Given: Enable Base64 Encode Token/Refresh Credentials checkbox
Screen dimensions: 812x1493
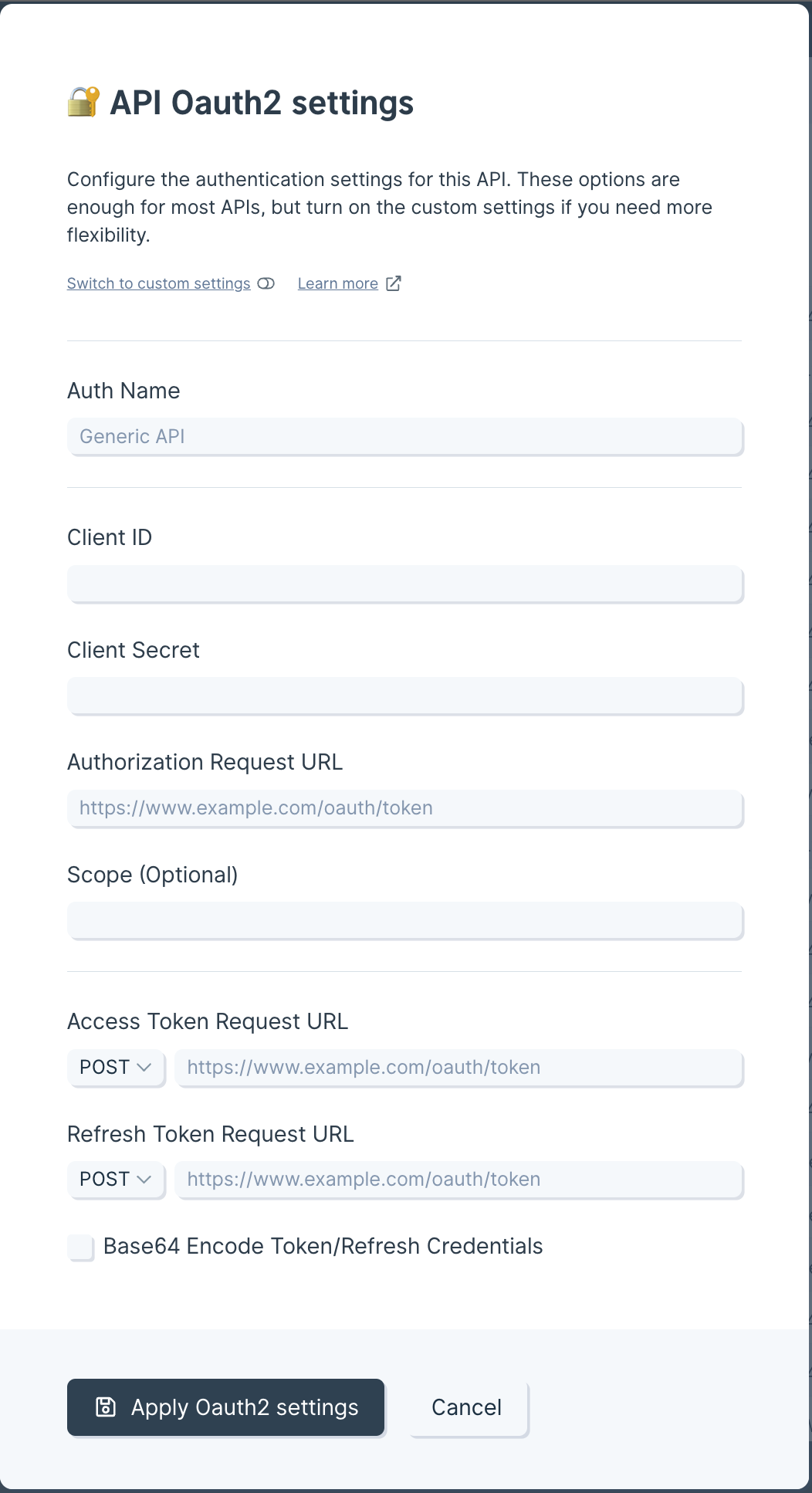Looking at the screenshot, I should [80, 1247].
